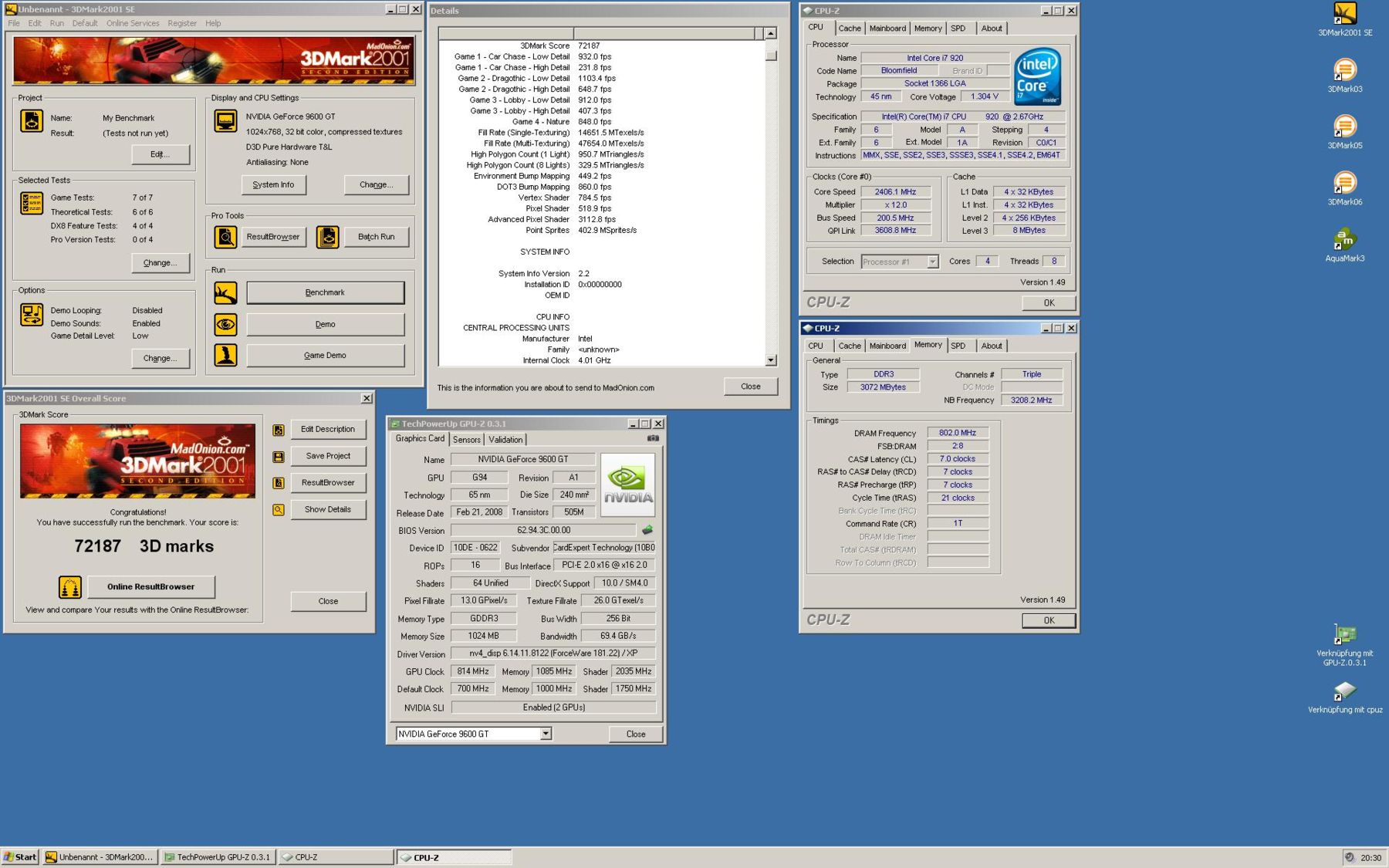Open AquaMark3 desktop shortcut
The height and width of the screenshot is (868, 1389).
[x=1344, y=245]
